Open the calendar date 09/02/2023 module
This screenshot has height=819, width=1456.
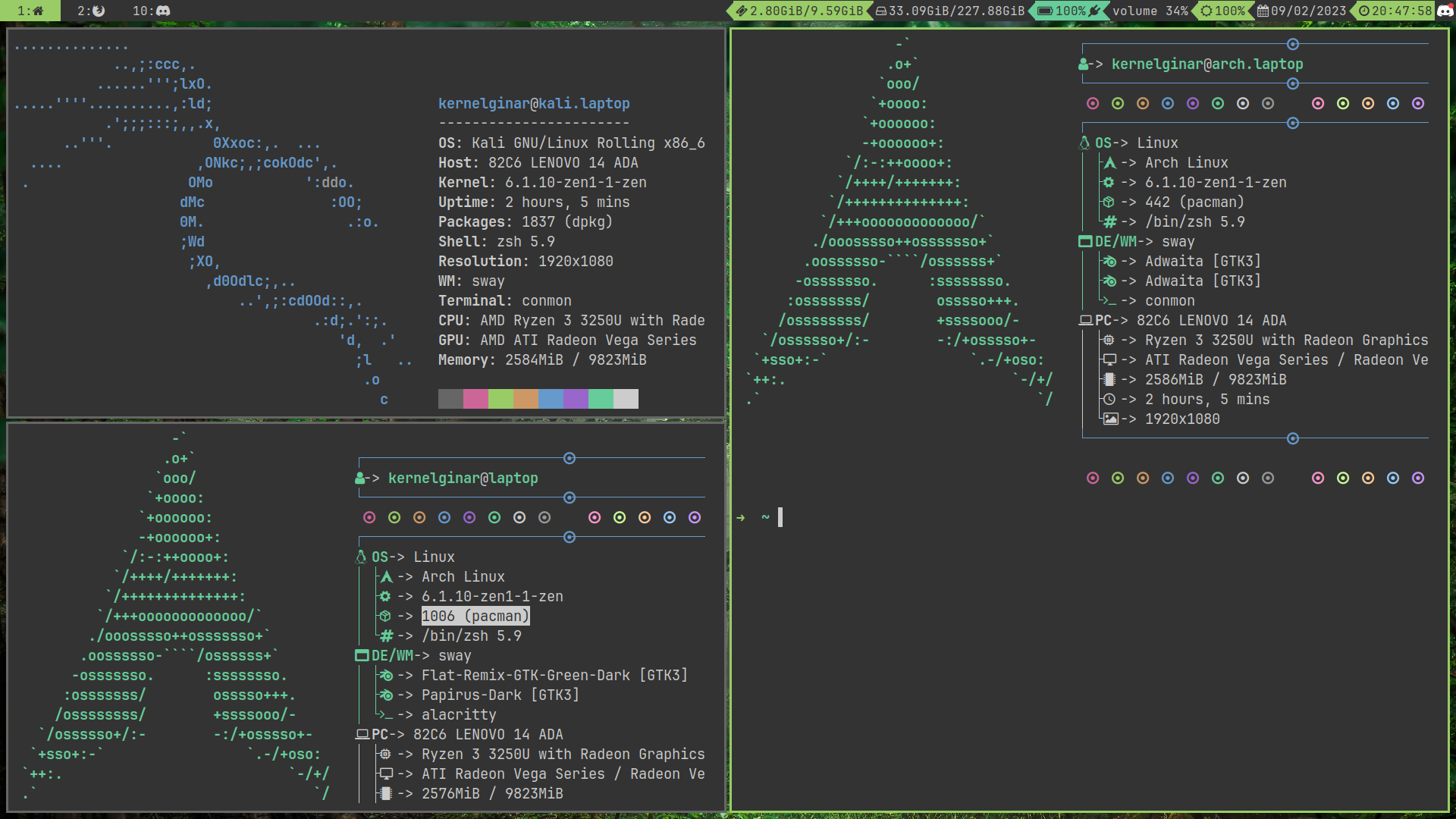click(x=1301, y=11)
